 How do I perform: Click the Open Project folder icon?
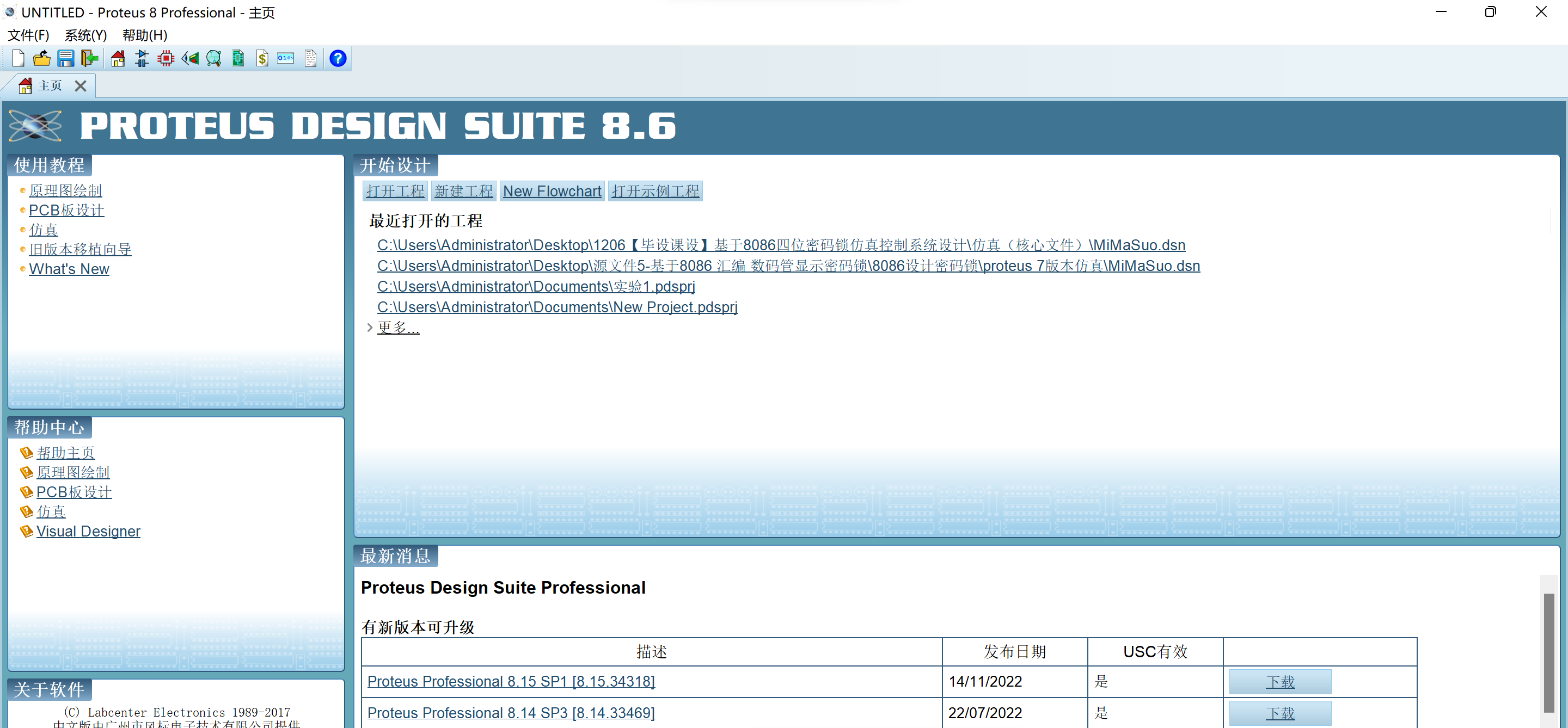pyautogui.click(x=41, y=58)
